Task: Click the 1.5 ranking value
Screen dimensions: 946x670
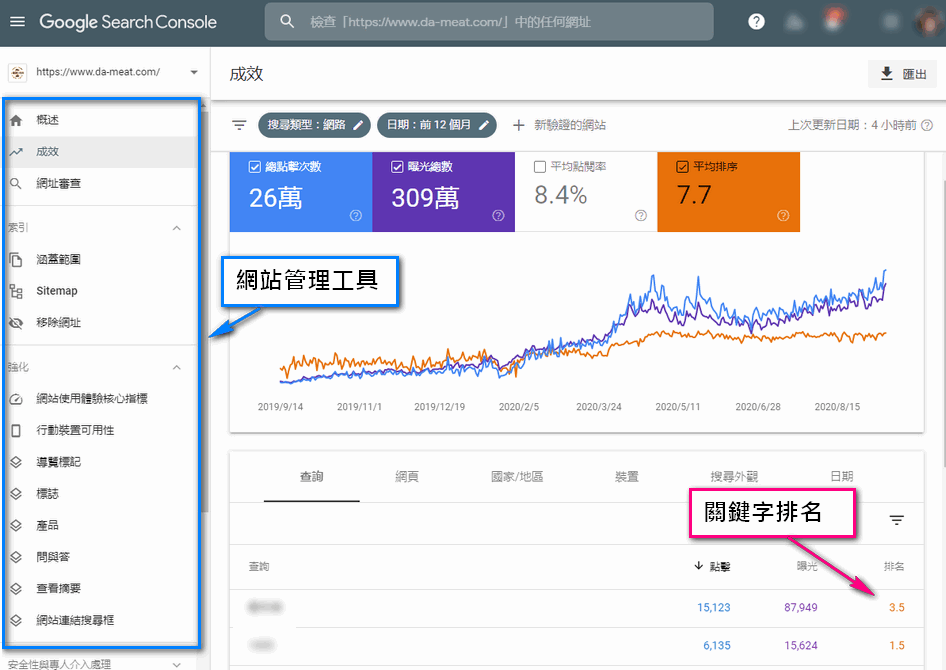Action: point(897,645)
